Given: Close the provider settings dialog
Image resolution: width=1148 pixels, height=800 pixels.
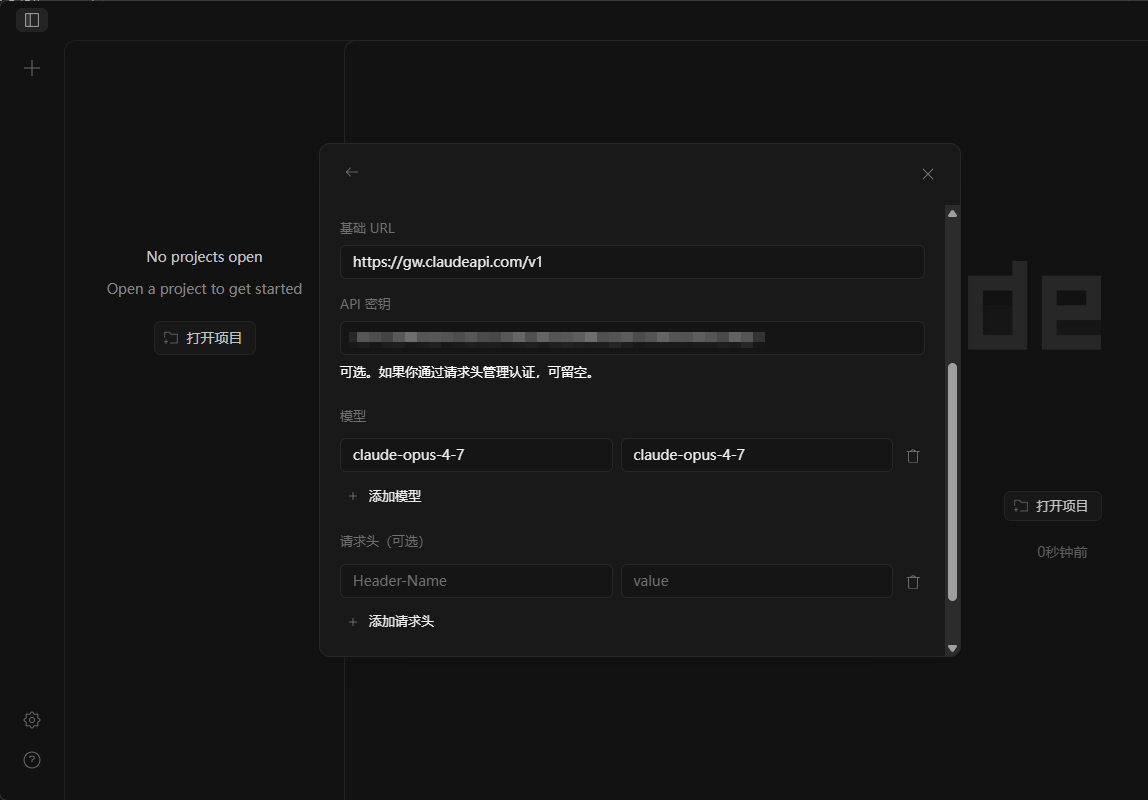Looking at the screenshot, I should click(x=928, y=173).
